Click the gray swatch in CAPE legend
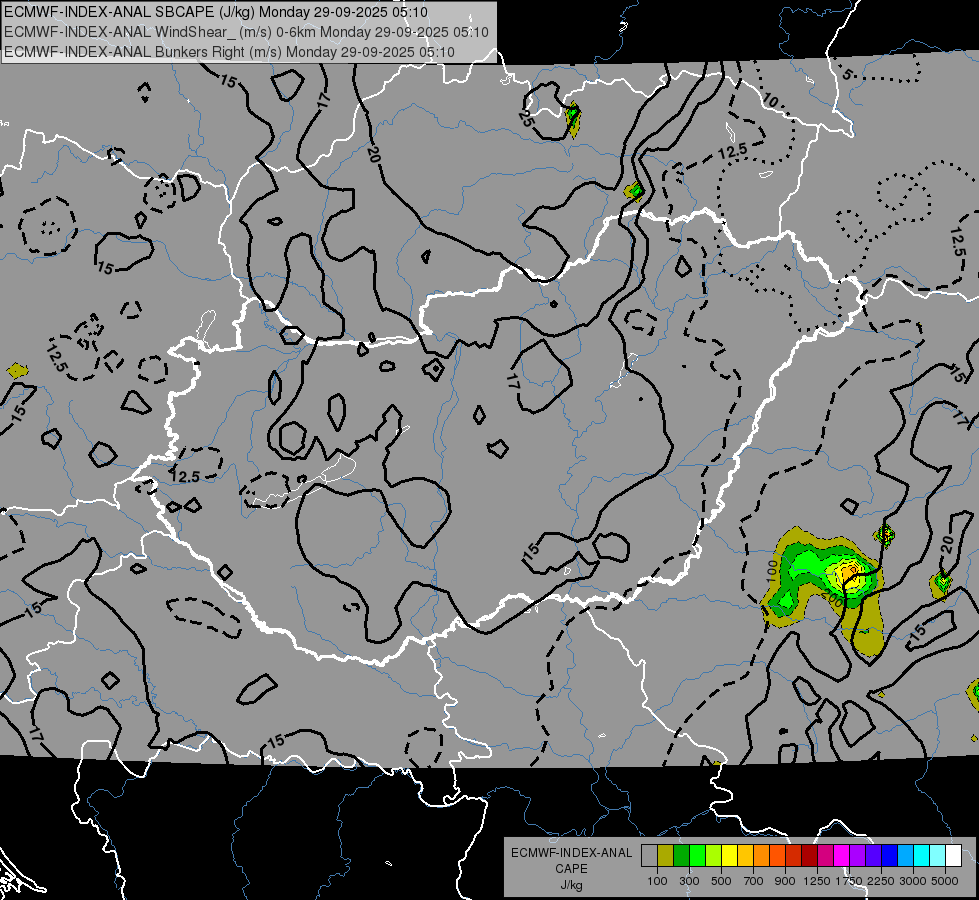 point(649,856)
